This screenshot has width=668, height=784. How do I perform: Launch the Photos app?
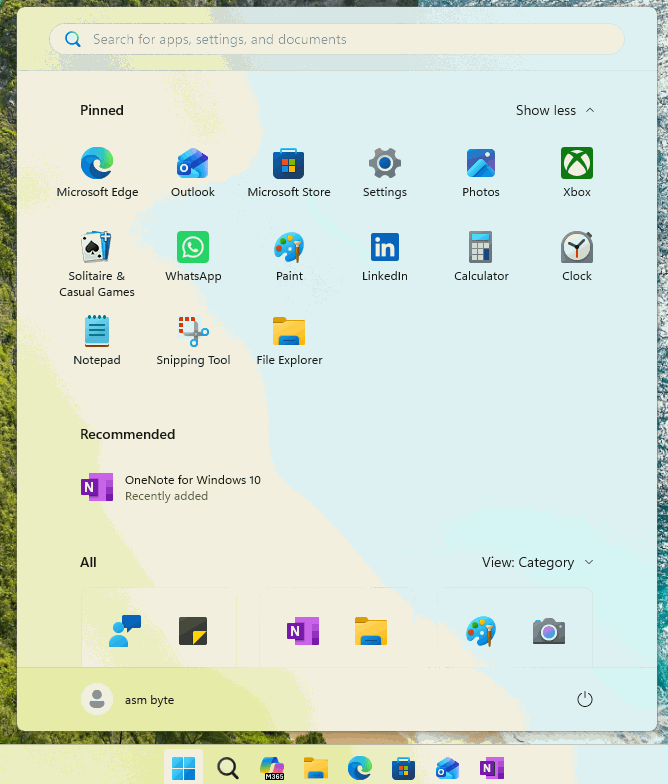[x=481, y=172]
